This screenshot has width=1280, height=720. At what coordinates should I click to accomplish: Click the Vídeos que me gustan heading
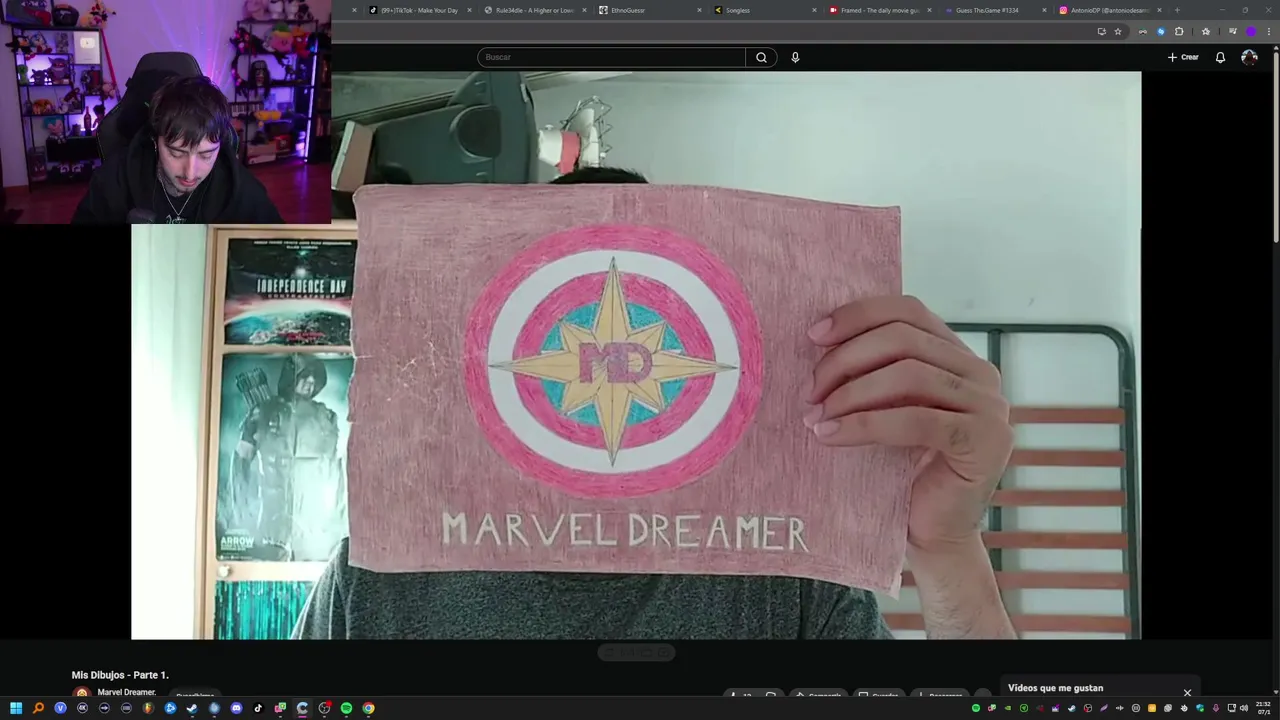tap(1056, 688)
